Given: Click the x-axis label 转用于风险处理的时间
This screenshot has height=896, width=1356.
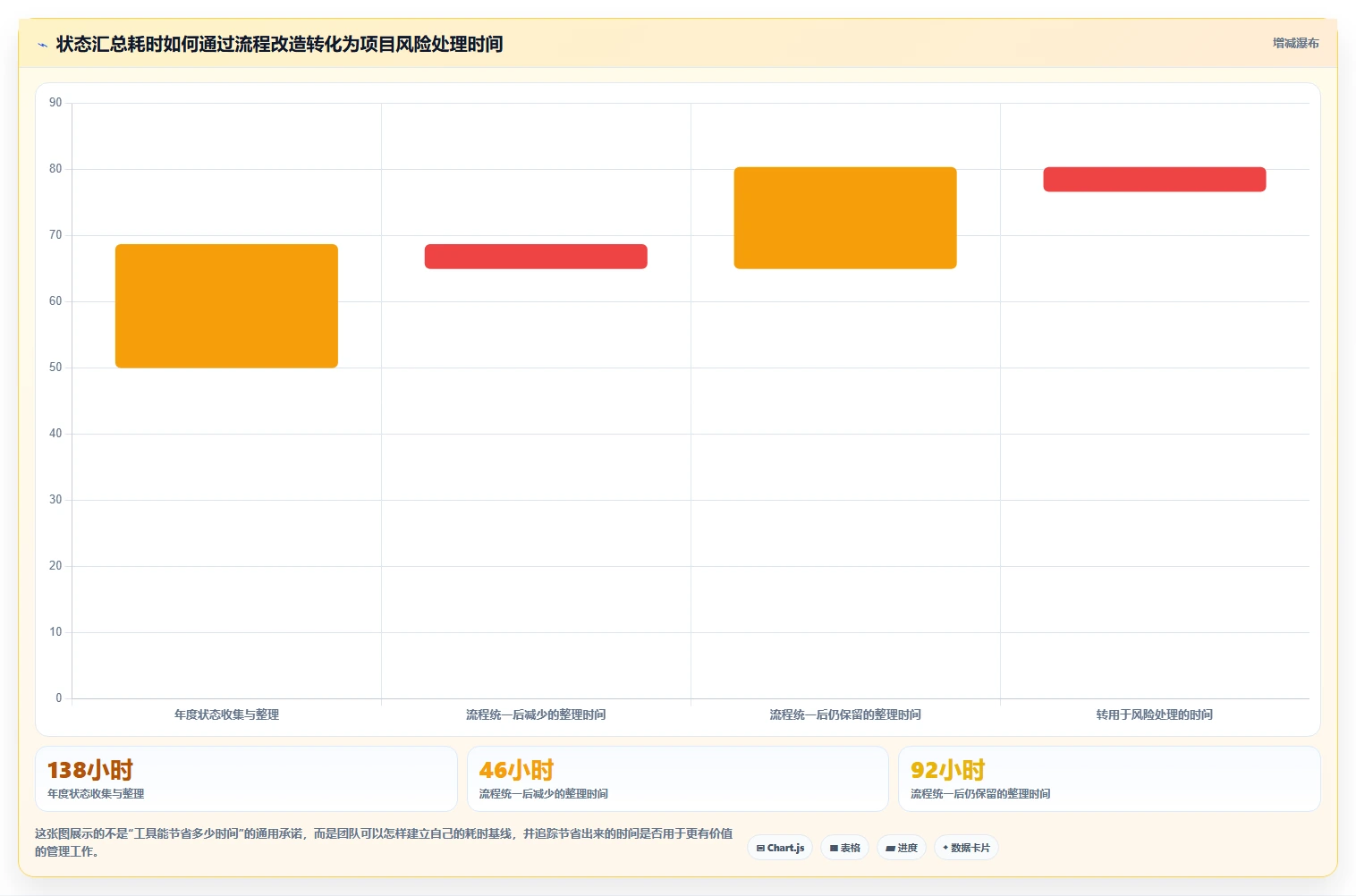Looking at the screenshot, I should (x=1155, y=714).
